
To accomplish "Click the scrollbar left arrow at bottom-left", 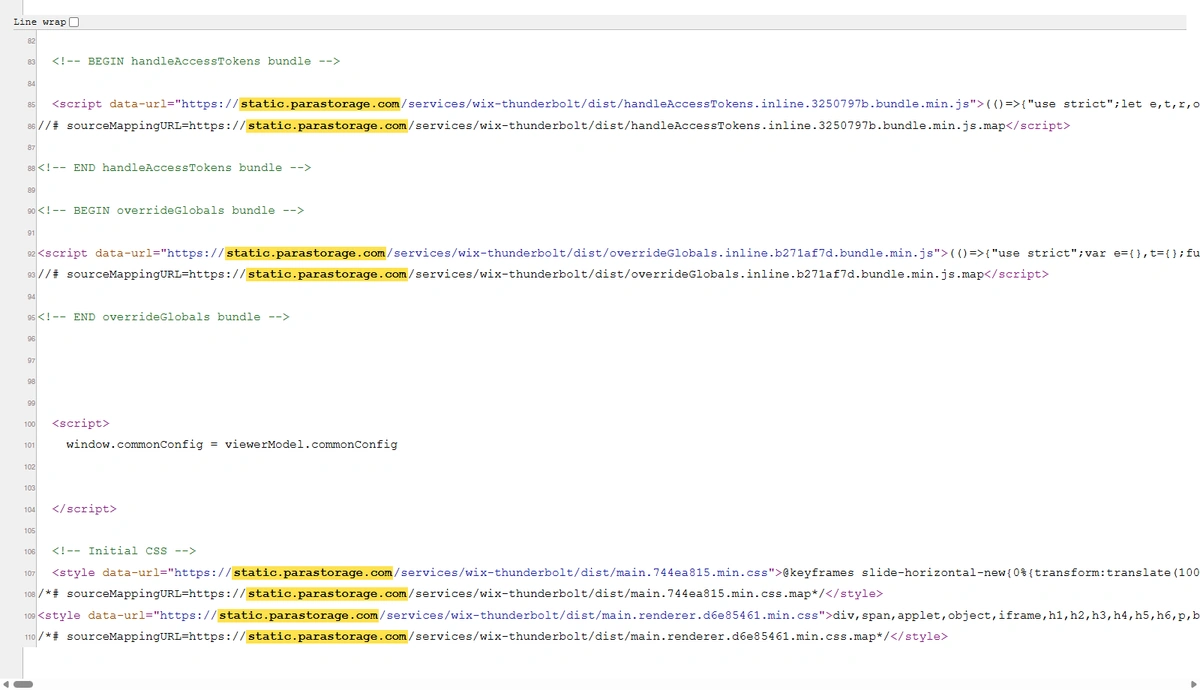I will (x=5, y=684).
